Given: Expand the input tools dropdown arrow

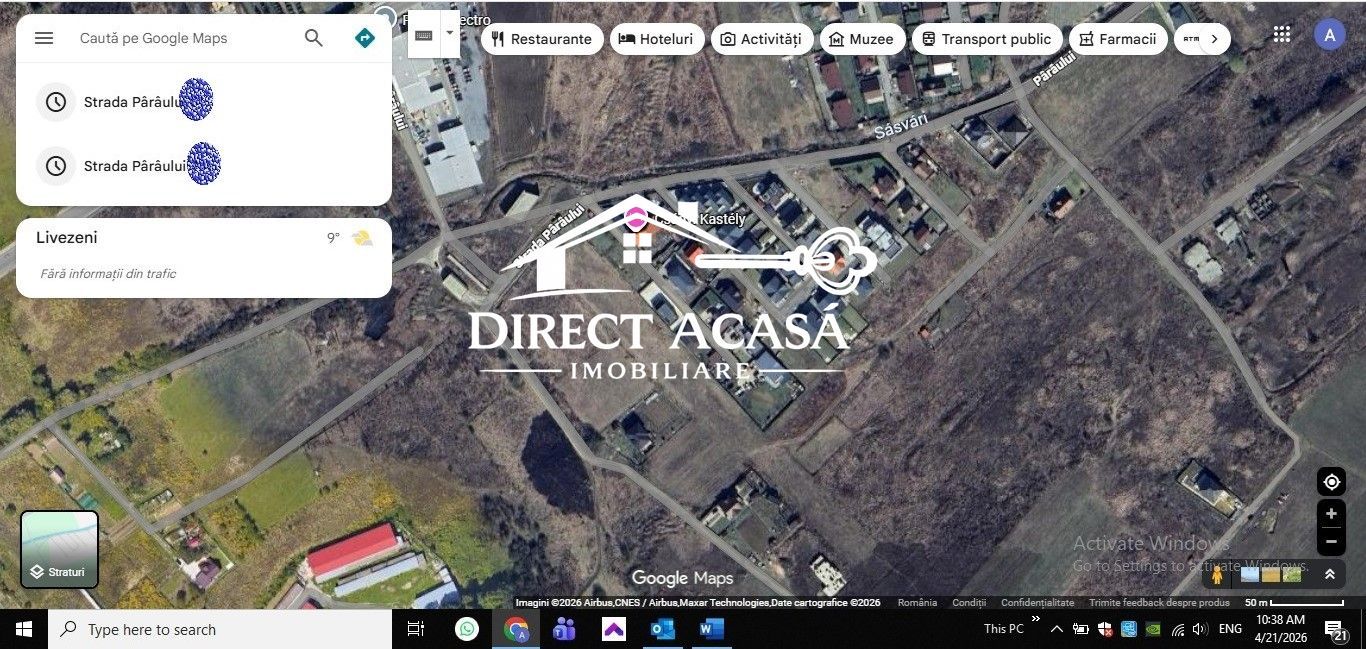Looking at the screenshot, I should pyautogui.click(x=450, y=33).
